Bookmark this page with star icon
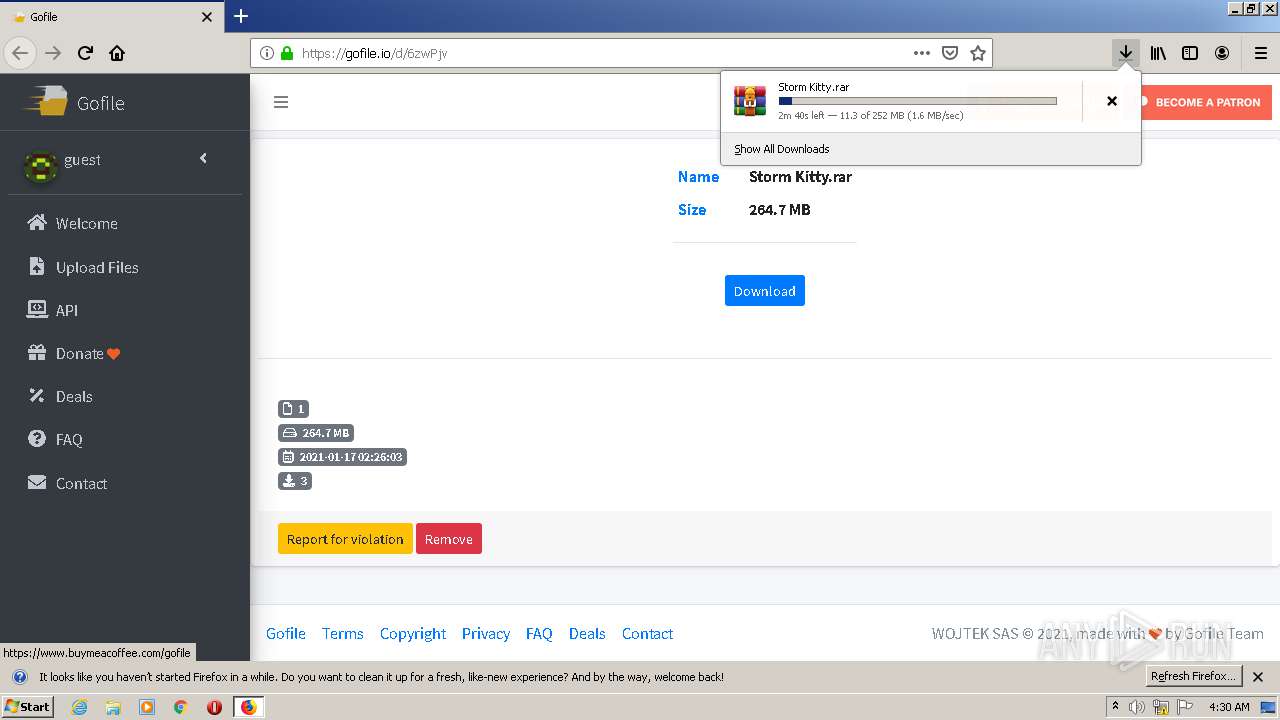This screenshot has height=720, width=1280. click(978, 53)
